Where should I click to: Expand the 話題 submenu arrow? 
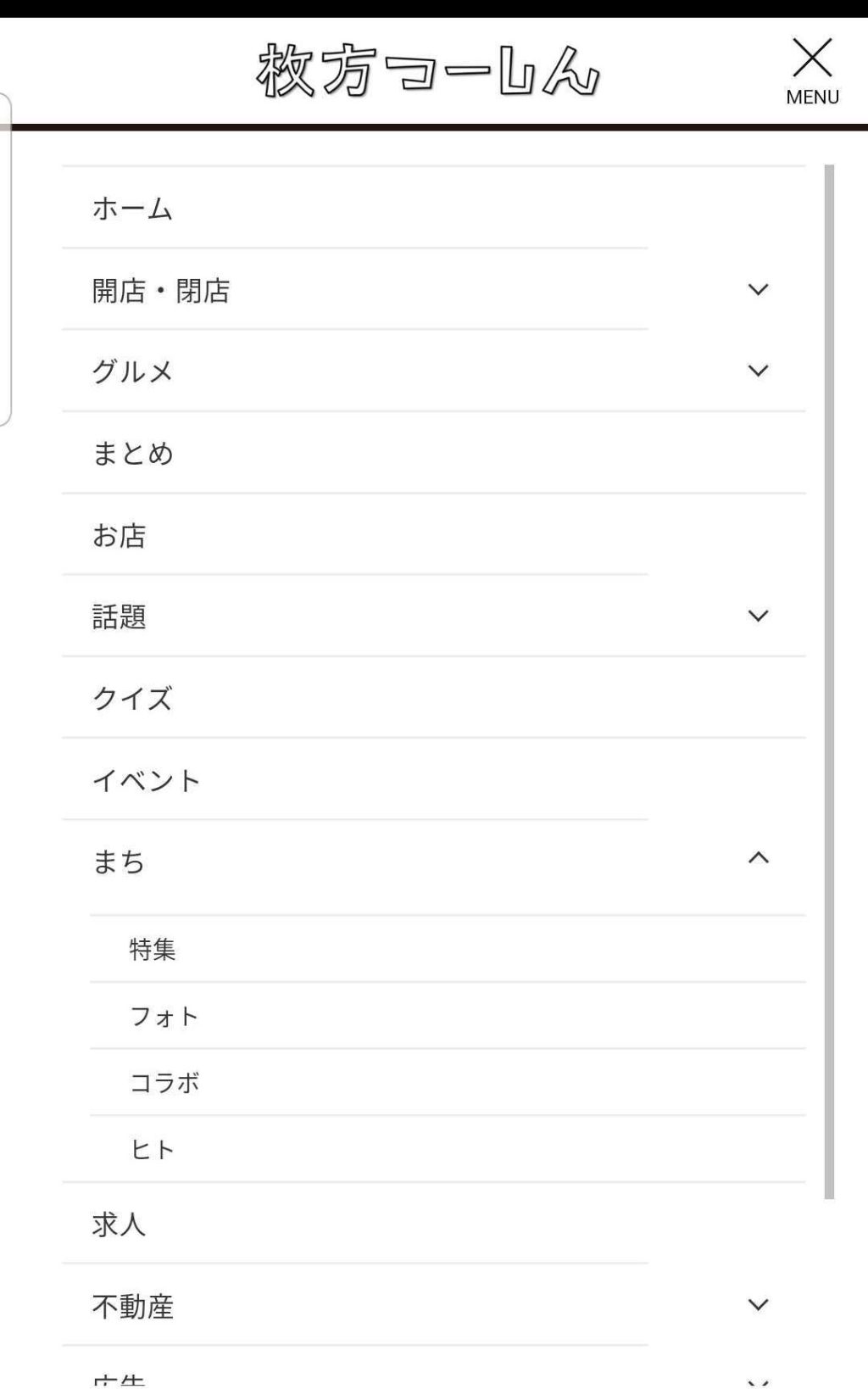point(758,616)
